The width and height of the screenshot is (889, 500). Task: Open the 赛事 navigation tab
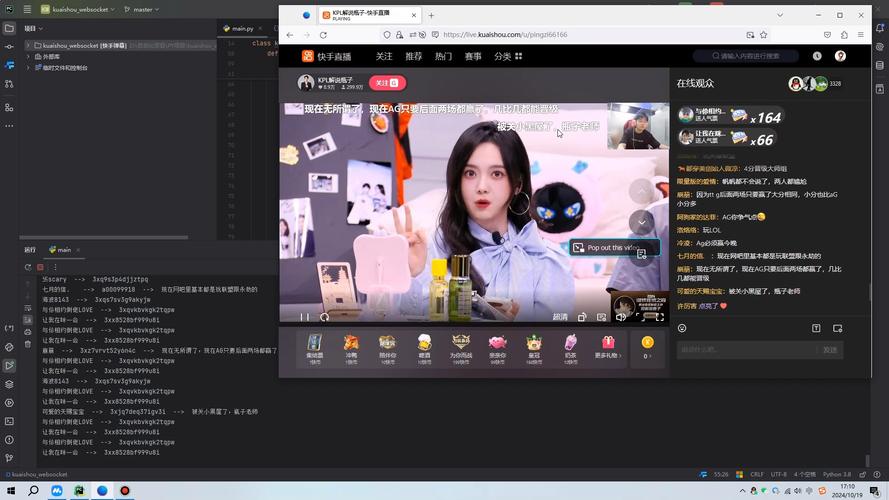click(x=473, y=57)
